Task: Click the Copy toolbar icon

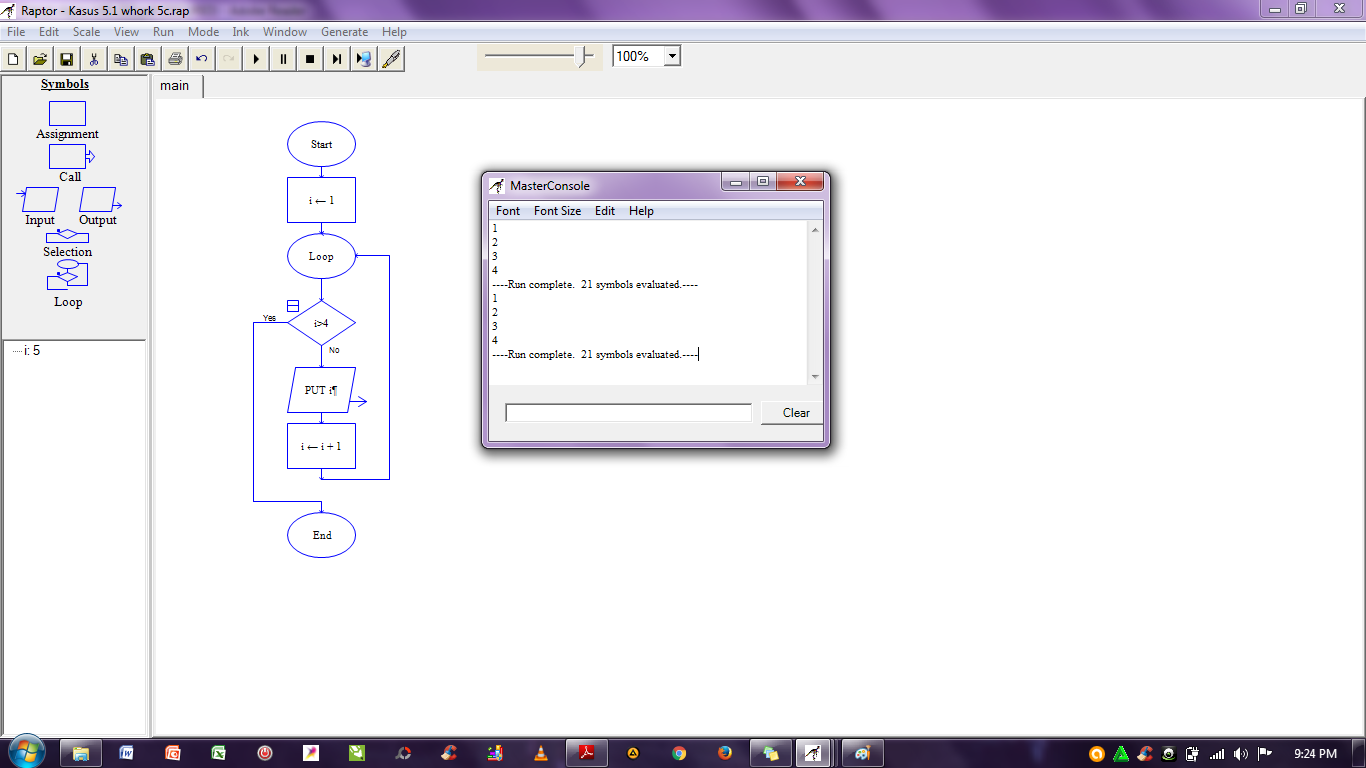Action: (121, 59)
